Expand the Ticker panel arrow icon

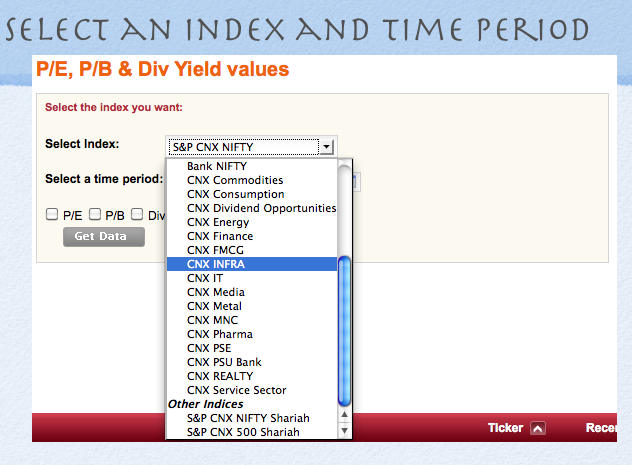(538, 428)
